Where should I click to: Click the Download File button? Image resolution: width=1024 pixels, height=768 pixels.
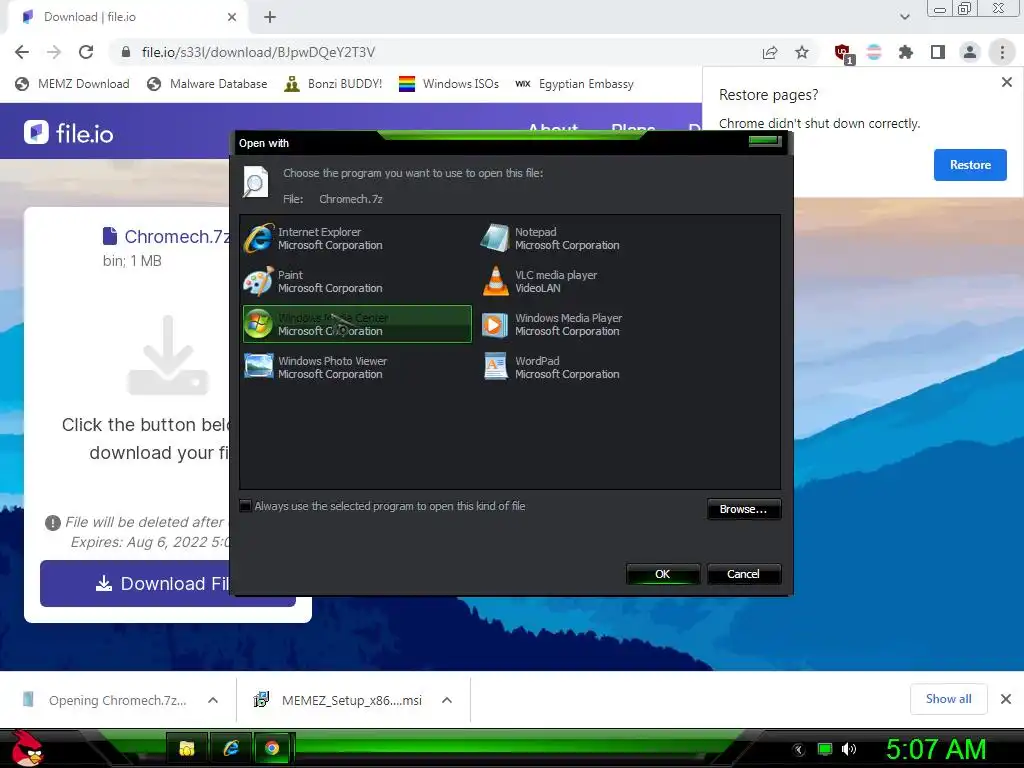pyautogui.click(x=168, y=583)
